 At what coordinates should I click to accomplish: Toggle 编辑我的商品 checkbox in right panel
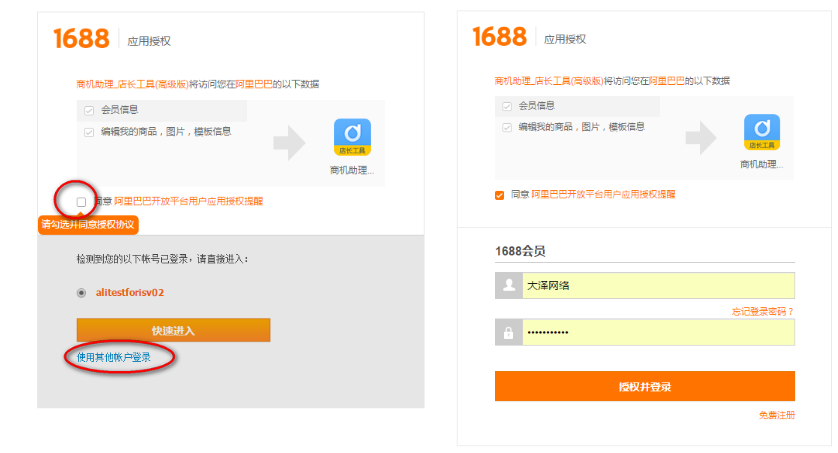[x=507, y=128]
